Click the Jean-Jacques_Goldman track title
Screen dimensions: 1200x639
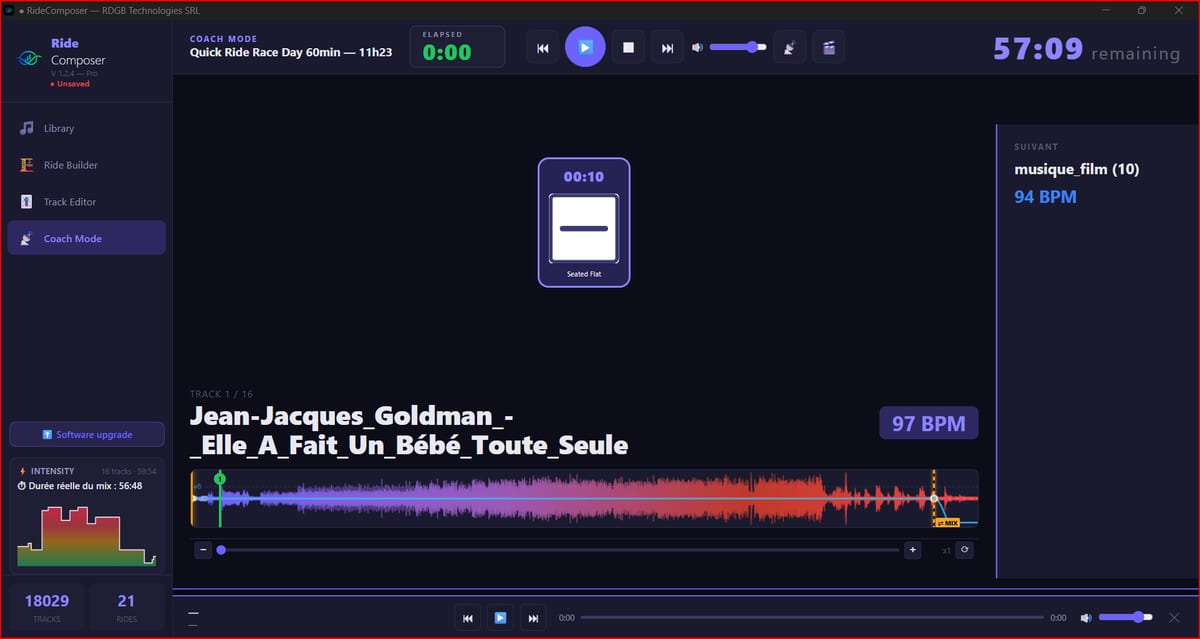(409, 430)
